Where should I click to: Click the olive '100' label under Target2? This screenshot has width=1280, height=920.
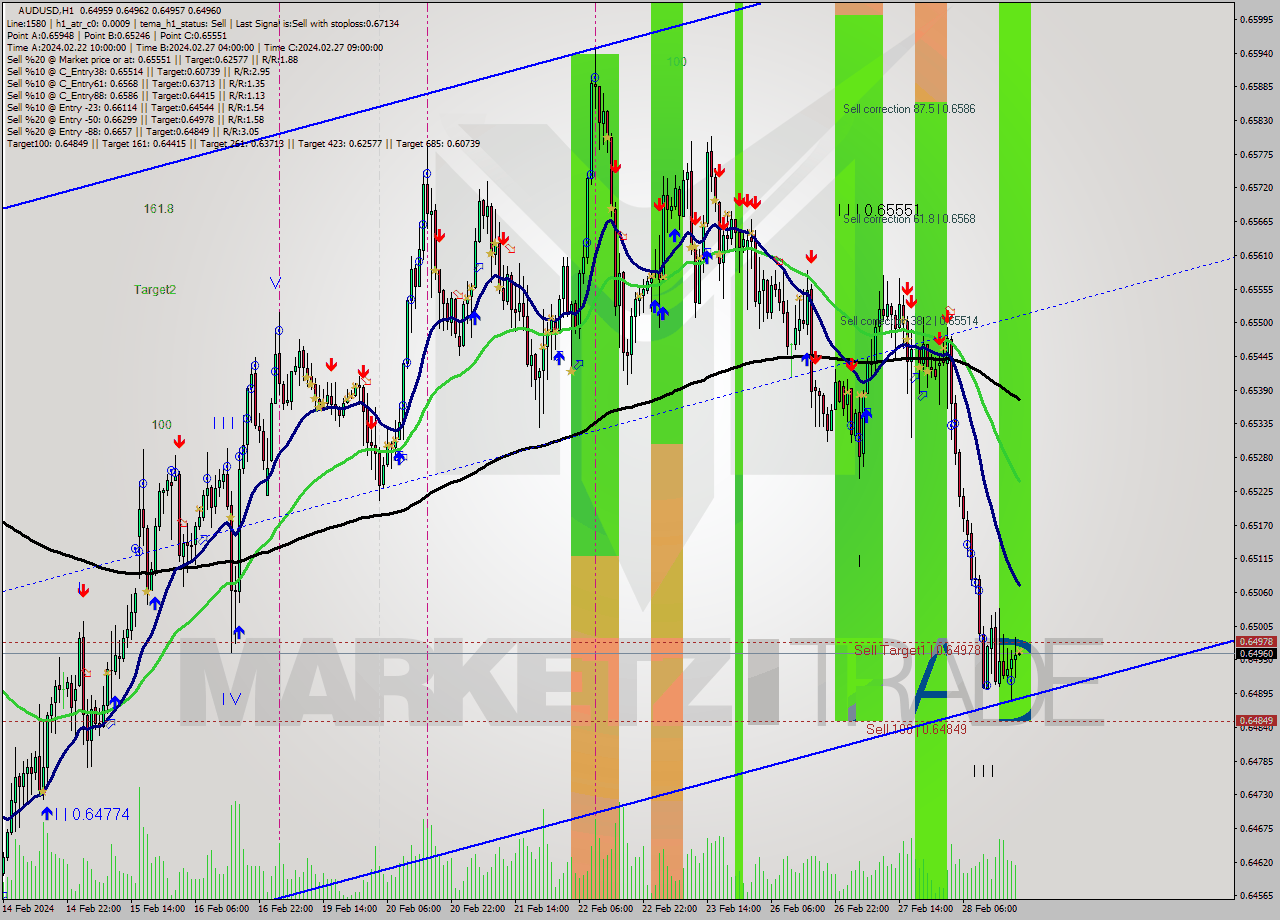click(161, 425)
